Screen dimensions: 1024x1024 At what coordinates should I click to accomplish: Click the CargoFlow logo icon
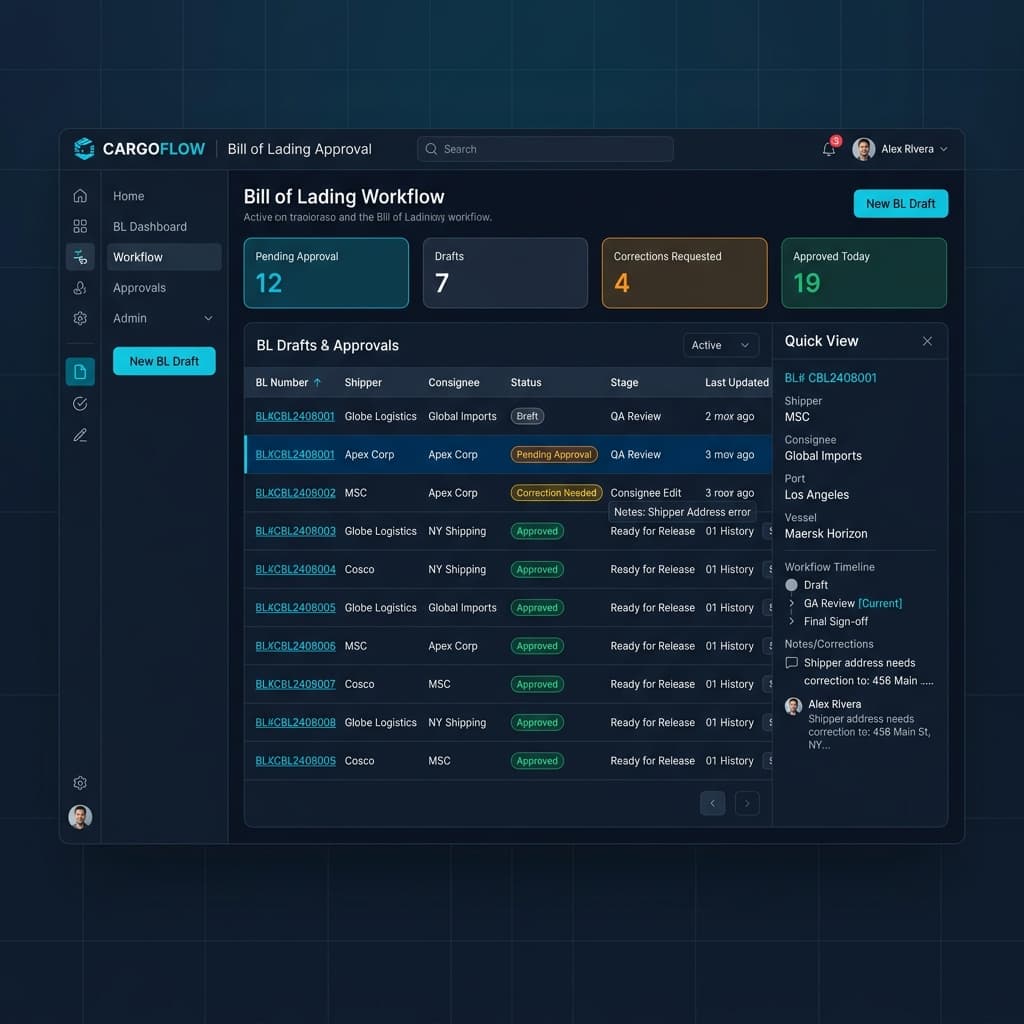click(84, 149)
